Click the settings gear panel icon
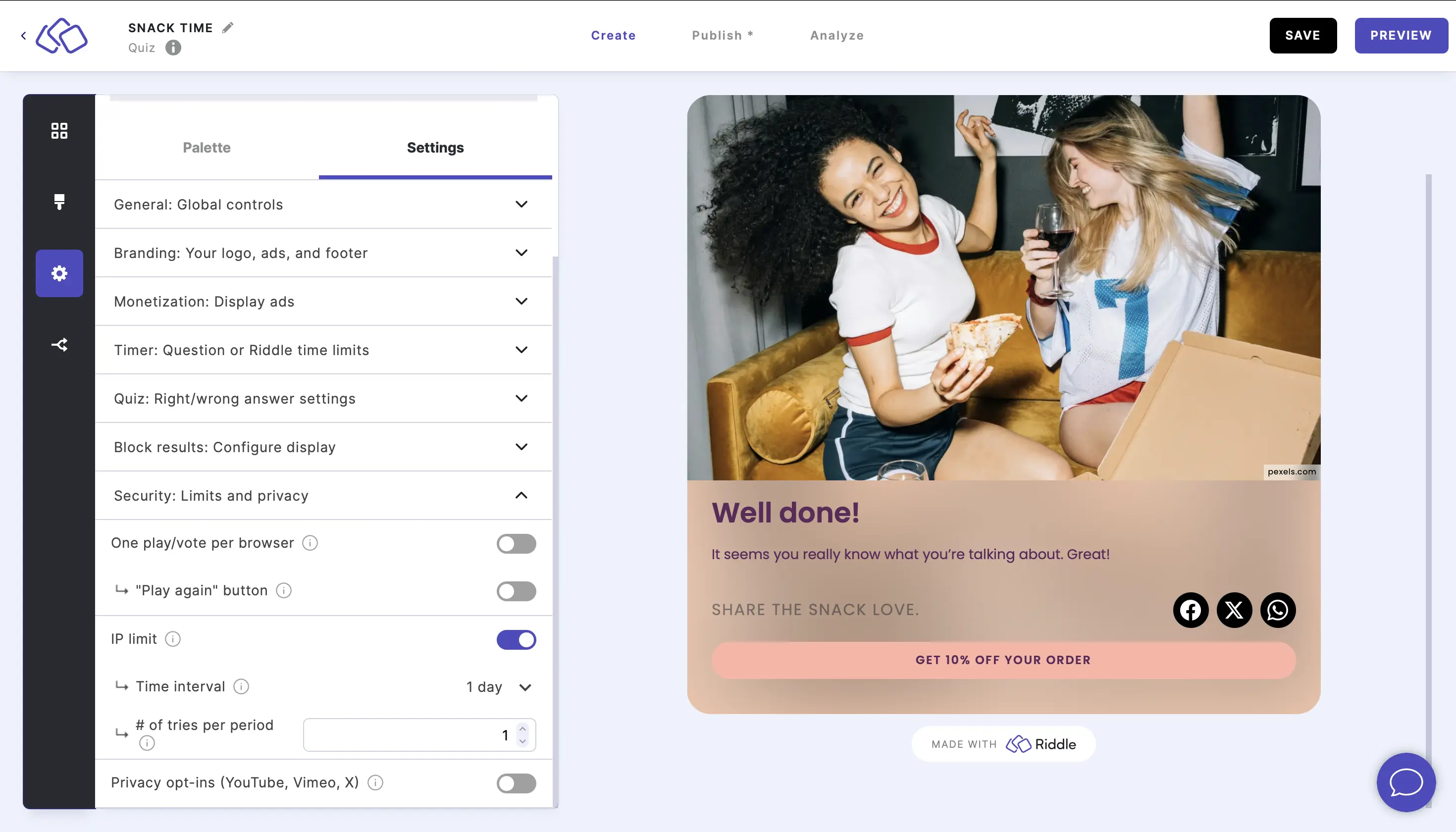This screenshot has height=832, width=1456. pyautogui.click(x=59, y=273)
